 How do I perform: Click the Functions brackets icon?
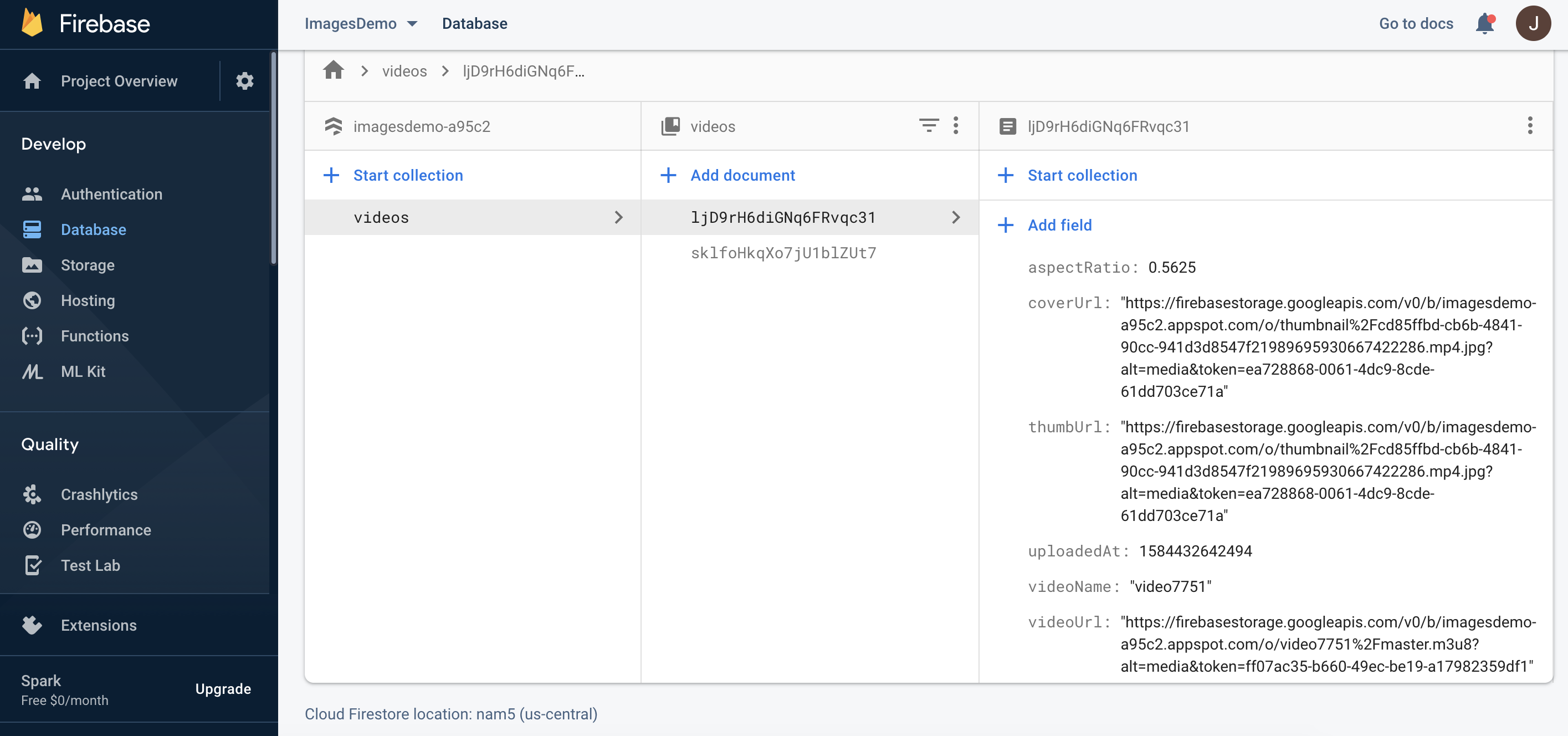coord(32,335)
